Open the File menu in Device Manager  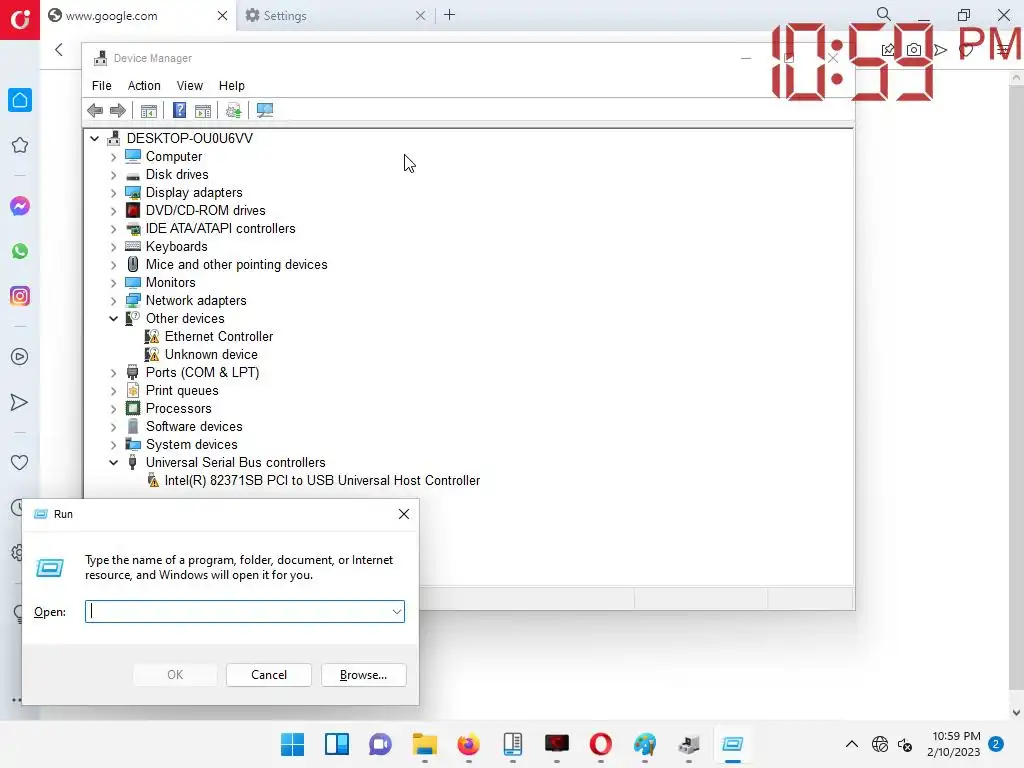101,86
